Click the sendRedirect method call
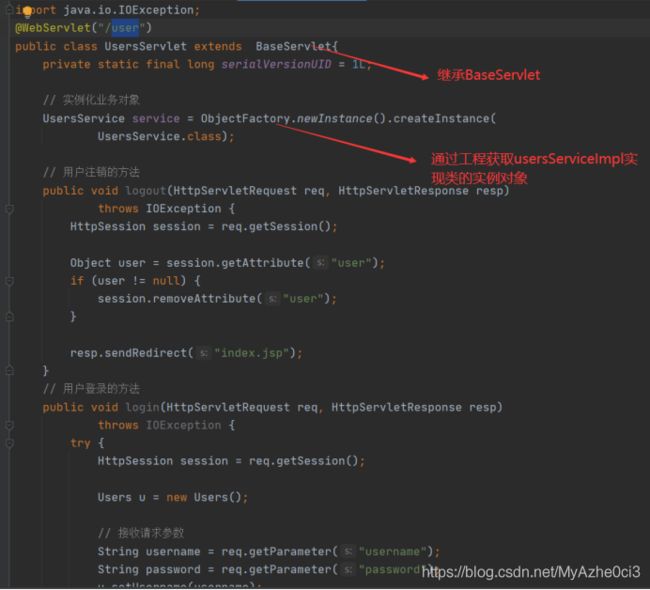 pos(146,353)
